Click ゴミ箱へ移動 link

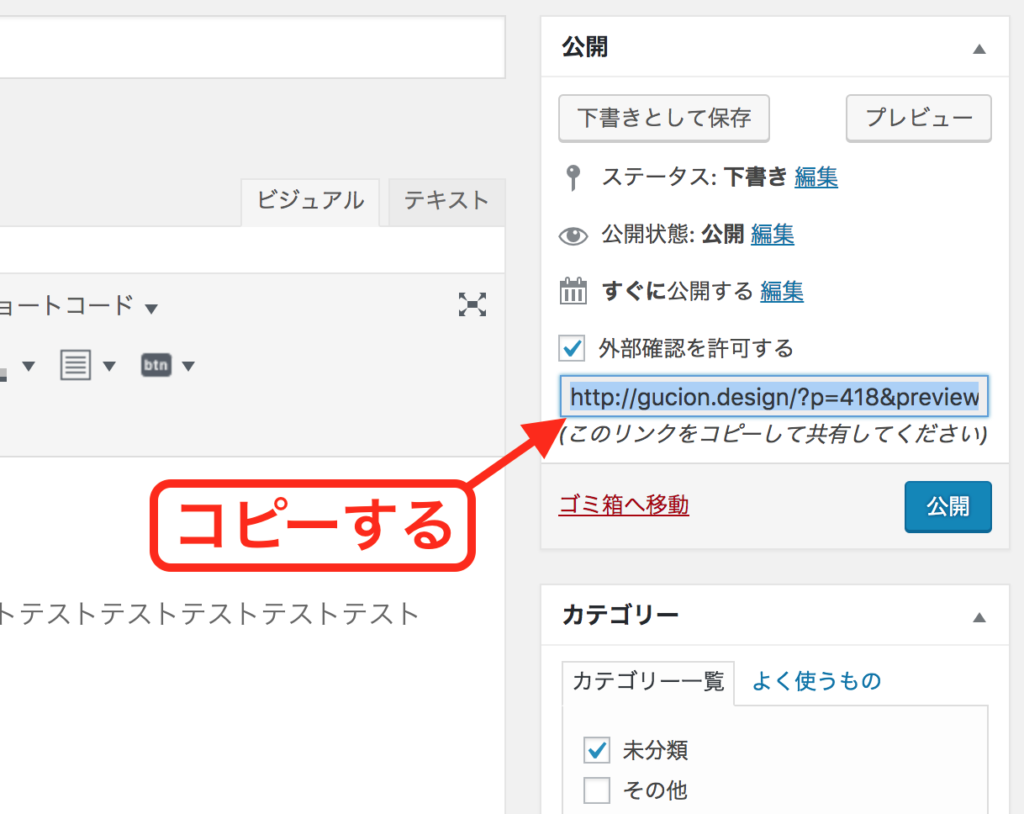coord(623,506)
